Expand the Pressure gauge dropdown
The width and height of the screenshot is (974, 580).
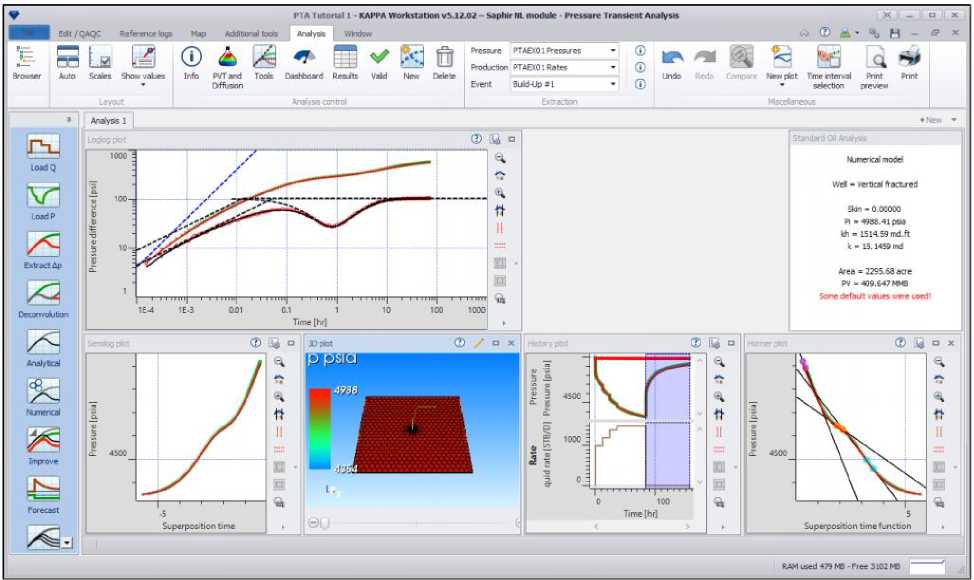[613, 50]
